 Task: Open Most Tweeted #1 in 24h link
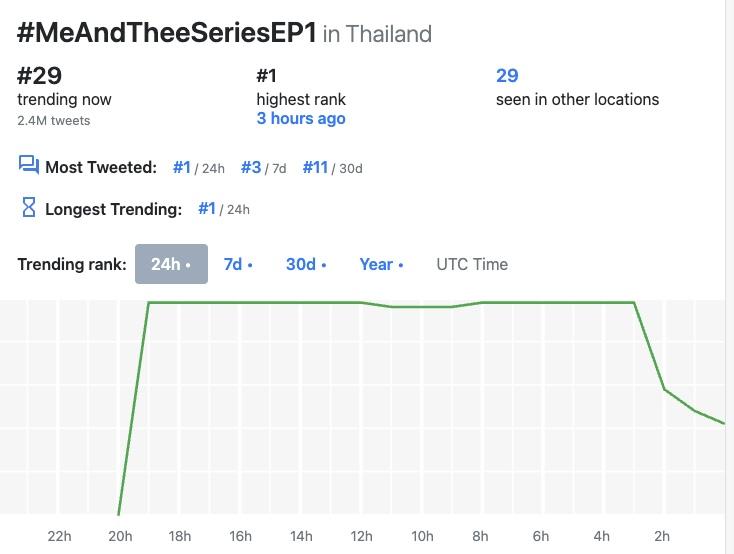(x=181, y=167)
